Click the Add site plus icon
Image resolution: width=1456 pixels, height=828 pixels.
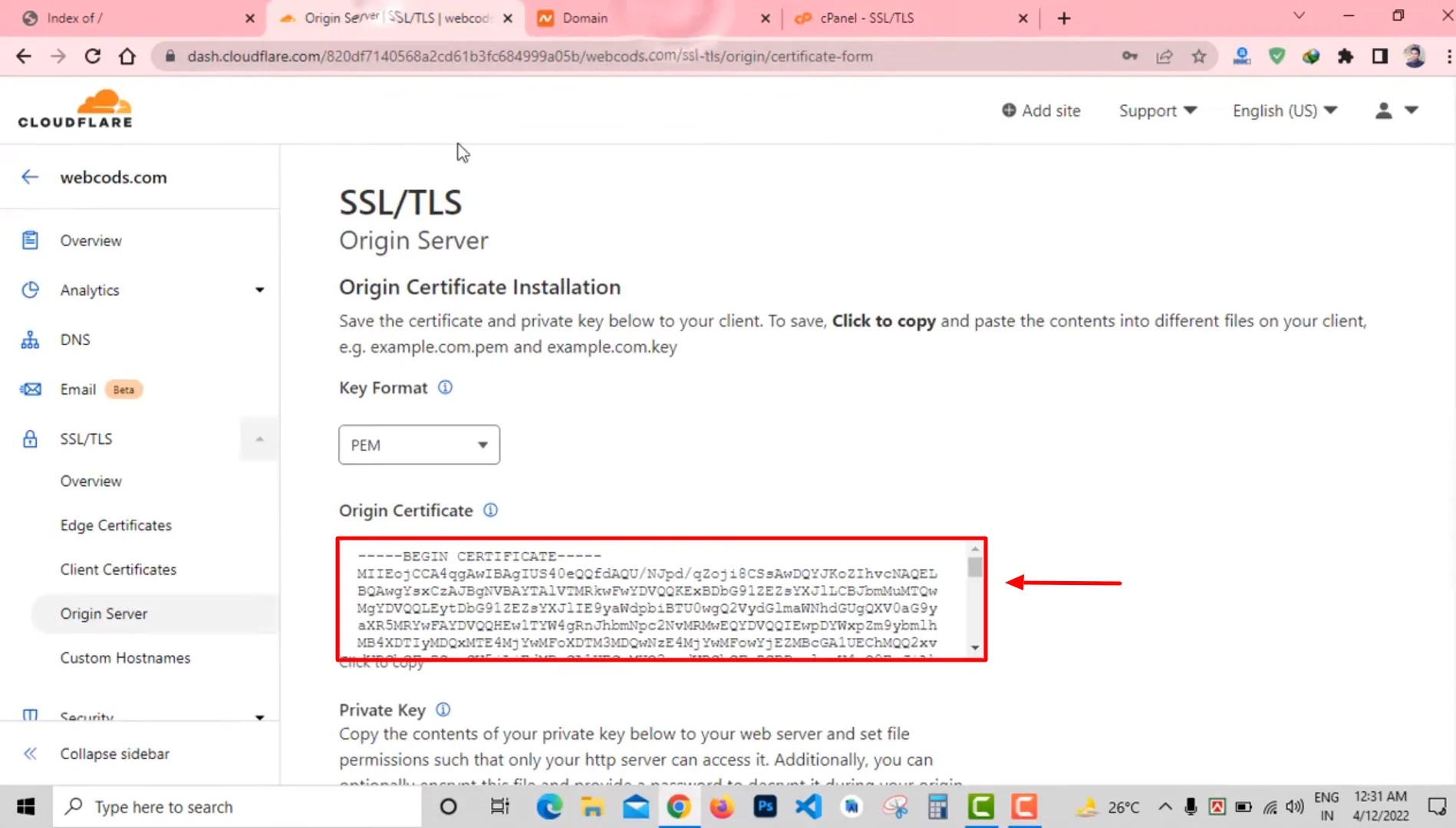1009,110
